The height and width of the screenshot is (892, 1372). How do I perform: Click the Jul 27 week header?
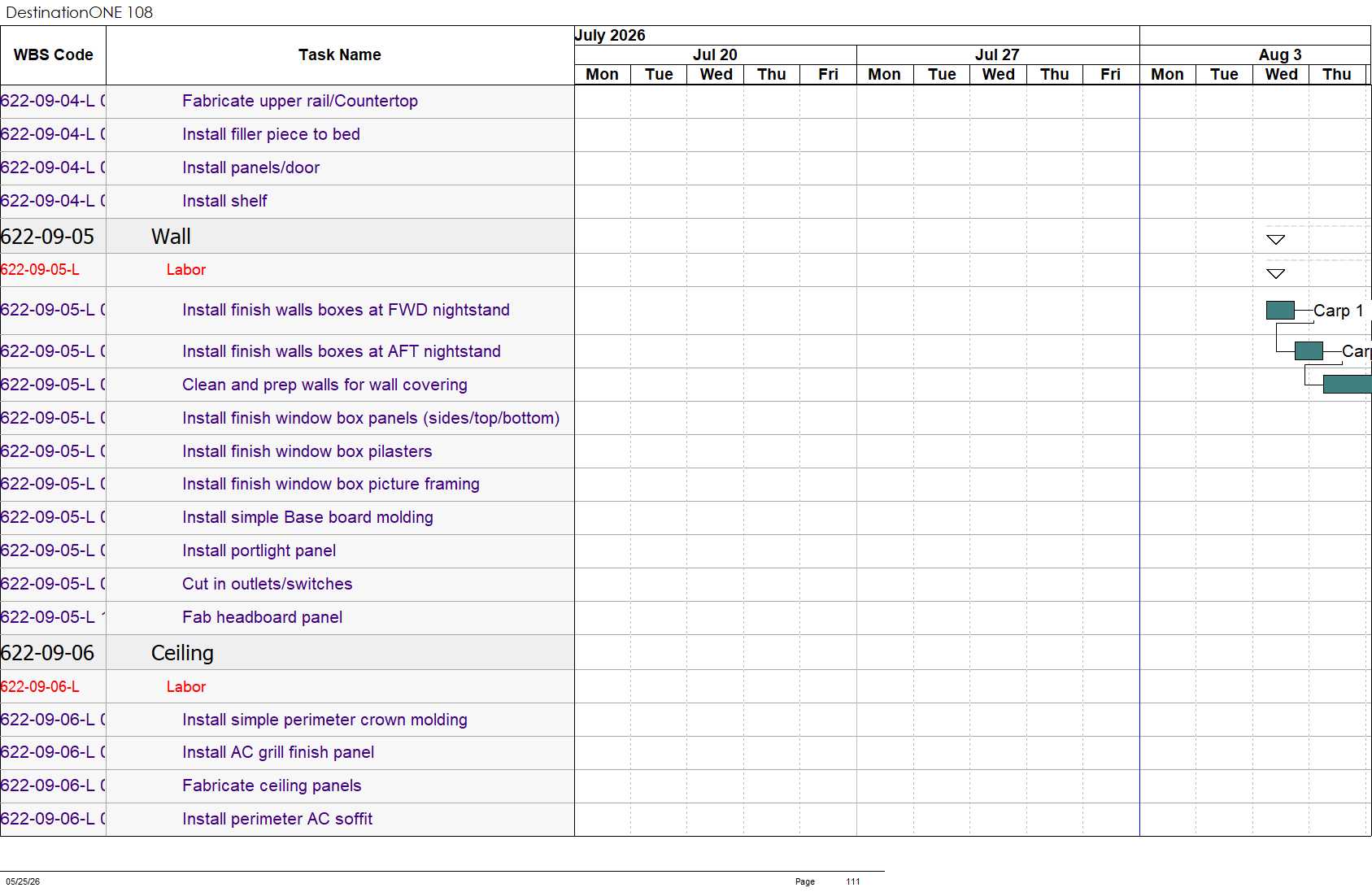coord(997,54)
